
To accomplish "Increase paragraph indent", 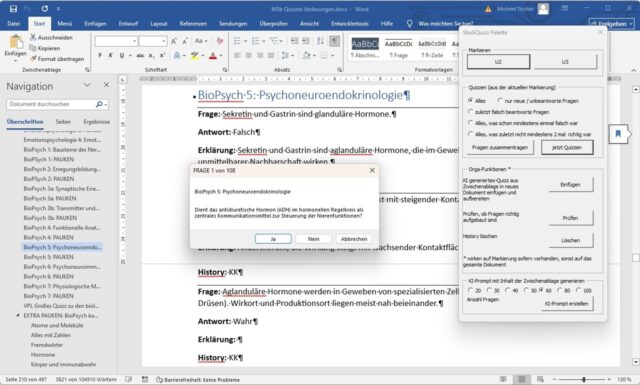I will point(305,41).
